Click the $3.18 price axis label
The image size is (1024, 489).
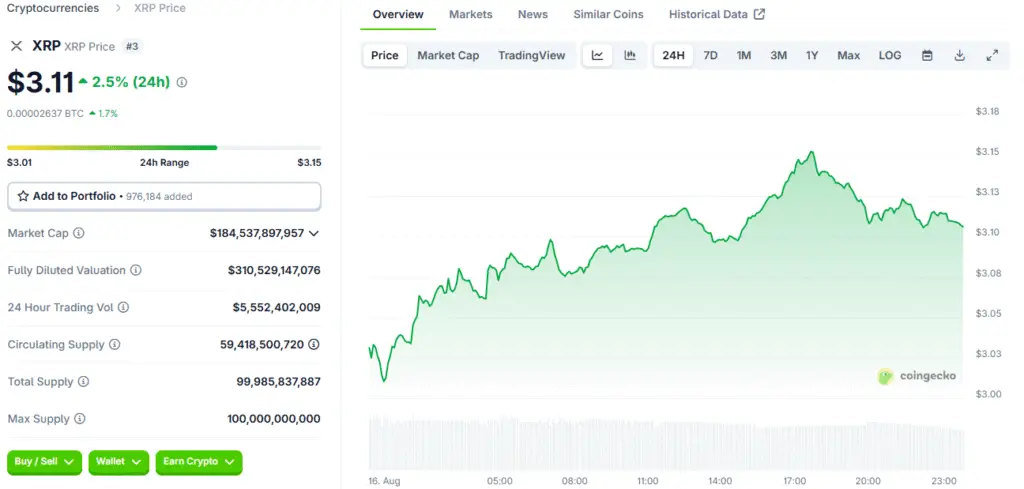pos(987,112)
